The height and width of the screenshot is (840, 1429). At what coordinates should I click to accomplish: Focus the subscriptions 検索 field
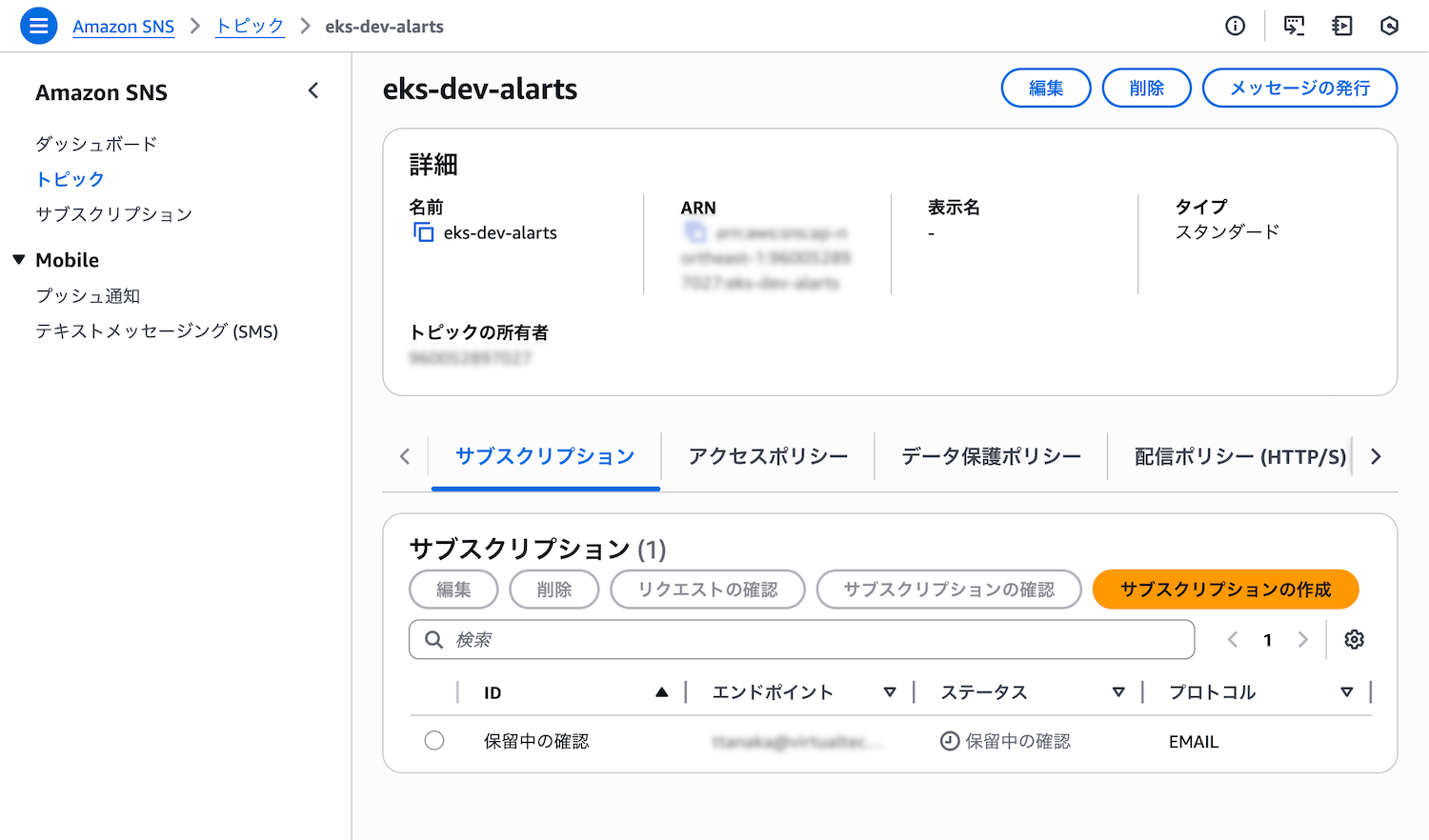coord(802,640)
